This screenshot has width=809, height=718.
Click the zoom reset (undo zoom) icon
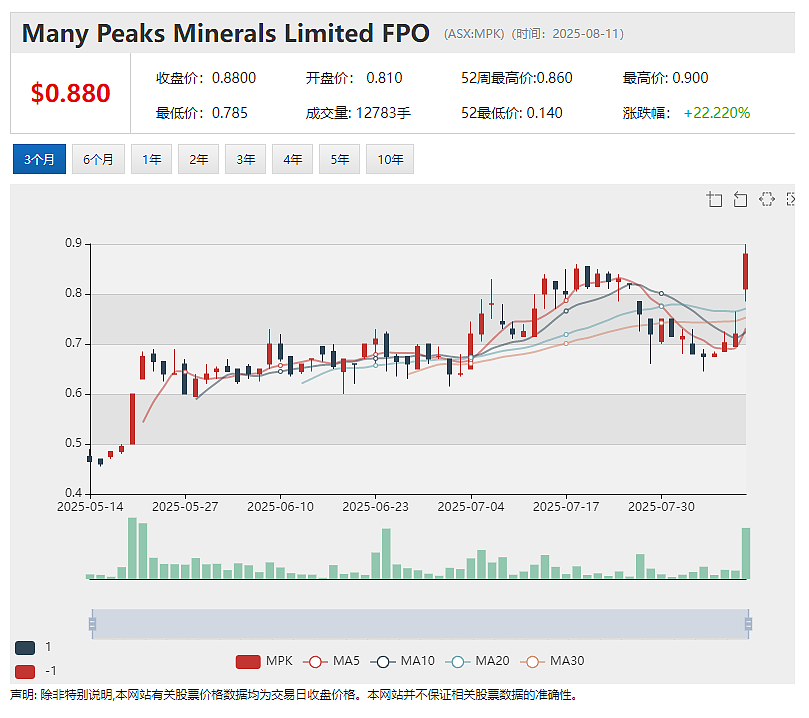740,199
